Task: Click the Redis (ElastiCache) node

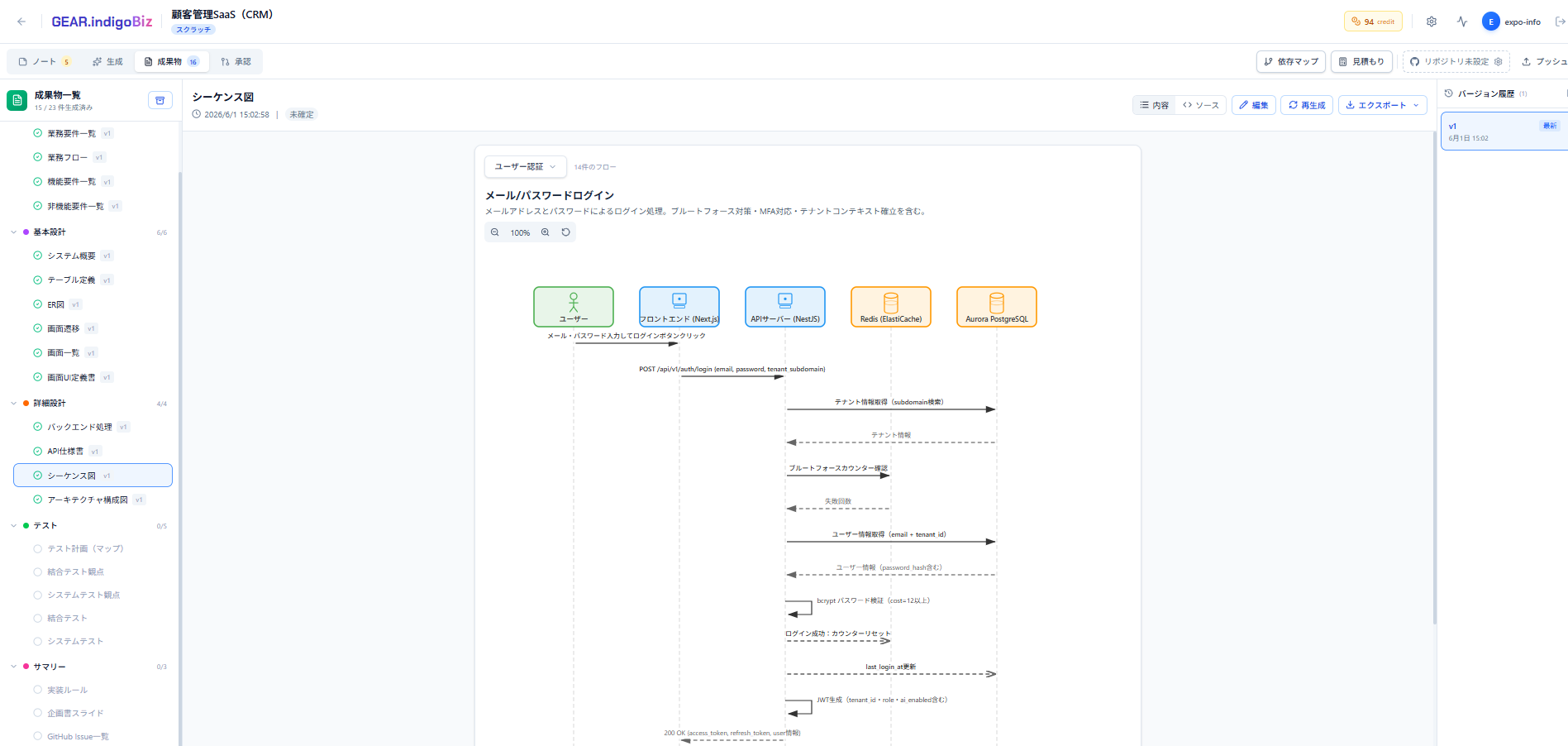Action: click(x=891, y=307)
